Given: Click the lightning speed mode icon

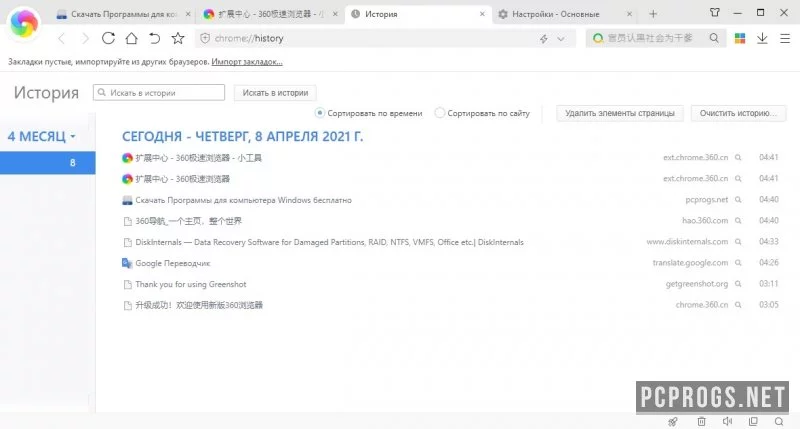Looking at the screenshot, I should [x=544, y=39].
